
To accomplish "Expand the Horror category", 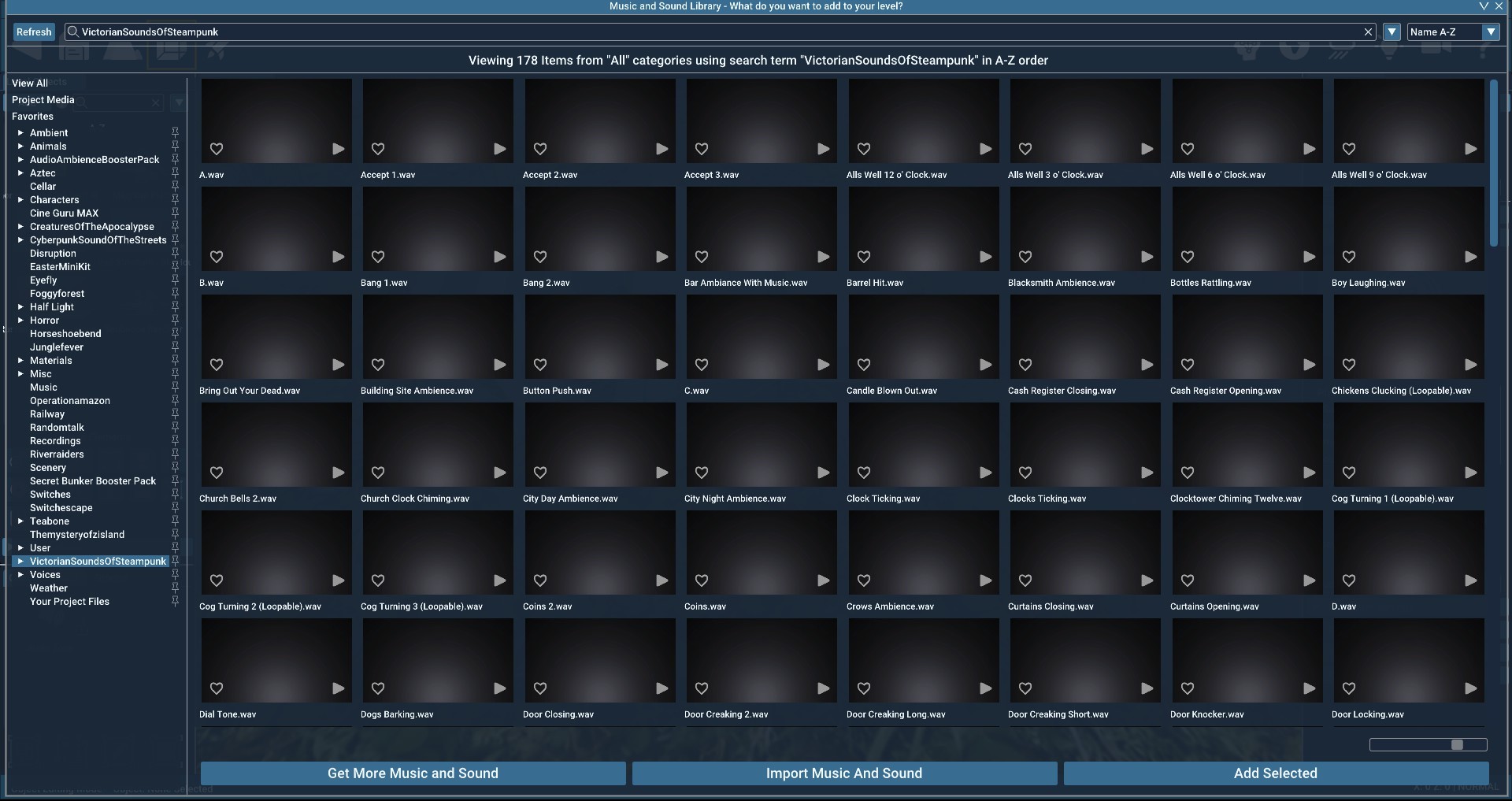I will tap(20, 321).
